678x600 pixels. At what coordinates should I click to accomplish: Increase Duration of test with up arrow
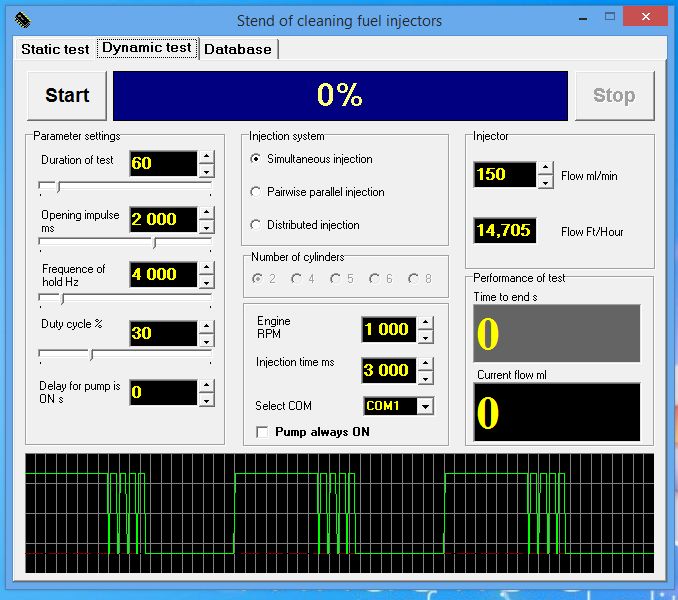tap(206, 157)
